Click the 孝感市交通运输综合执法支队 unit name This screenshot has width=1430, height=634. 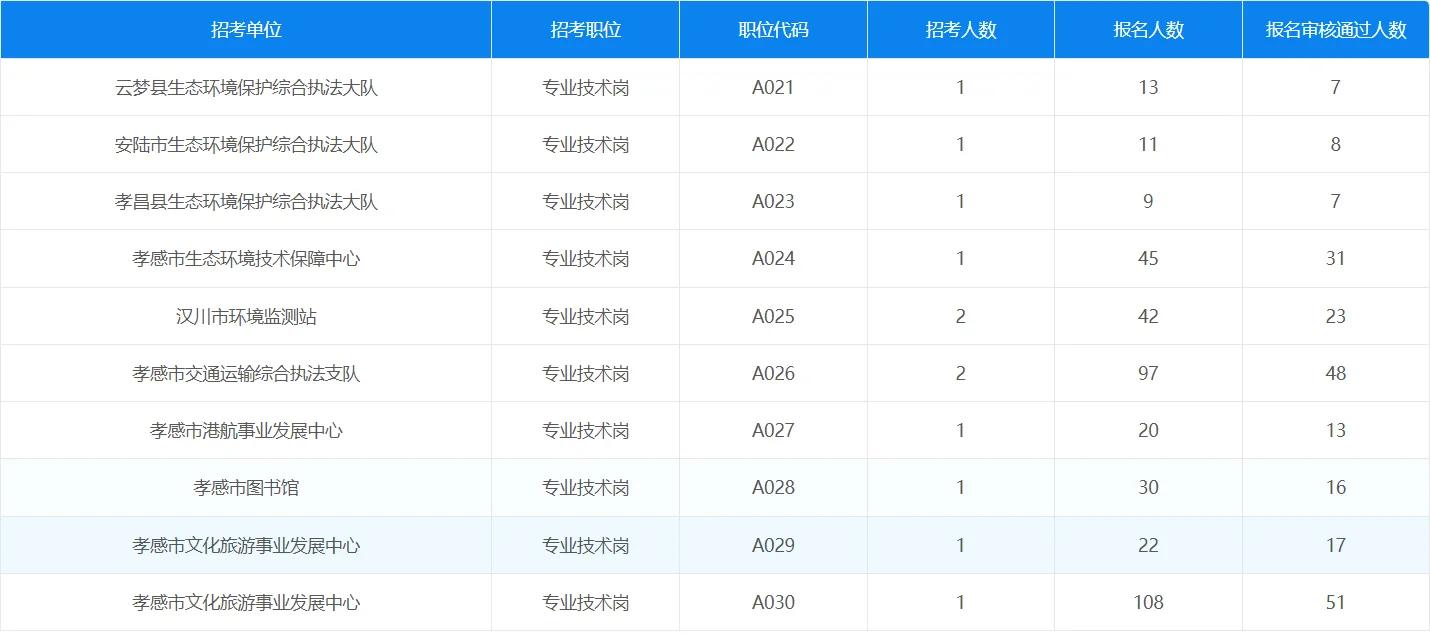[245, 373]
